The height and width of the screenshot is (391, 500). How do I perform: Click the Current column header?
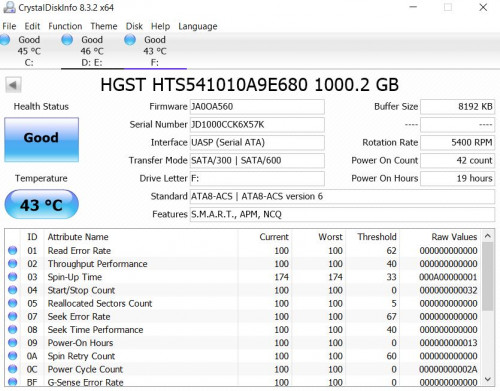click(274, 237)
